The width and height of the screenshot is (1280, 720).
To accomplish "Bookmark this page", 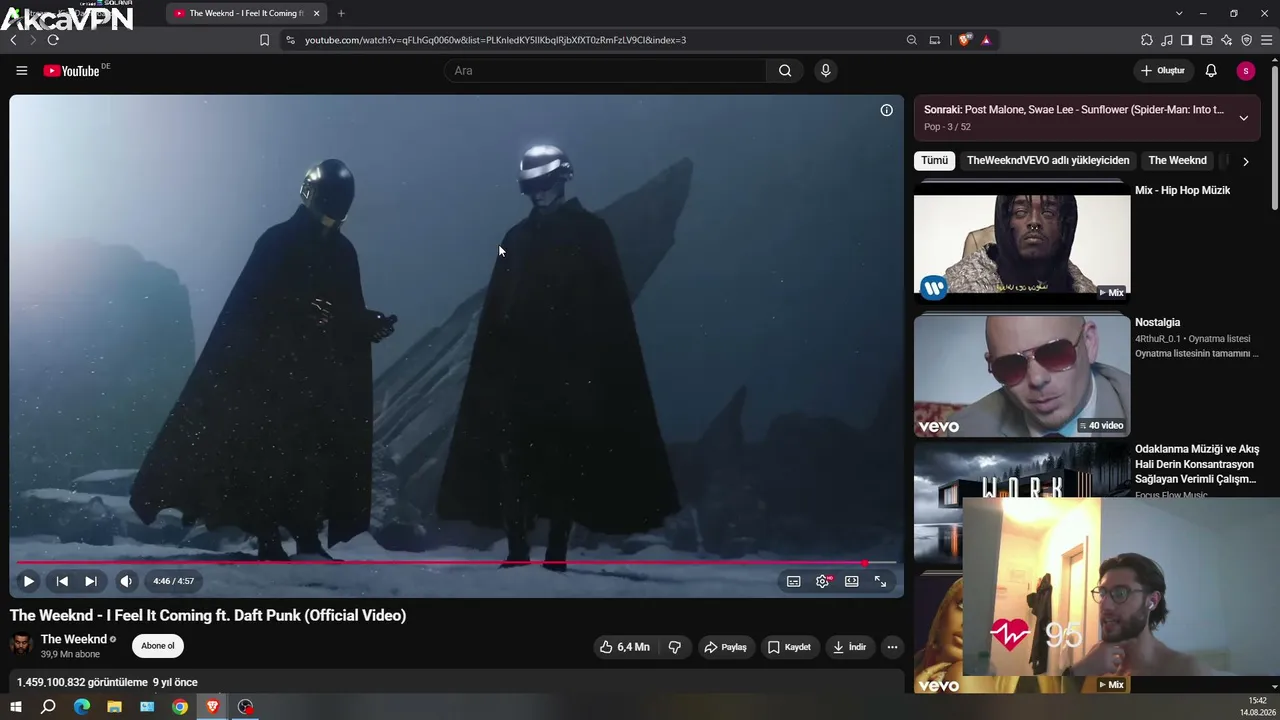I will (x=264, y=40).
